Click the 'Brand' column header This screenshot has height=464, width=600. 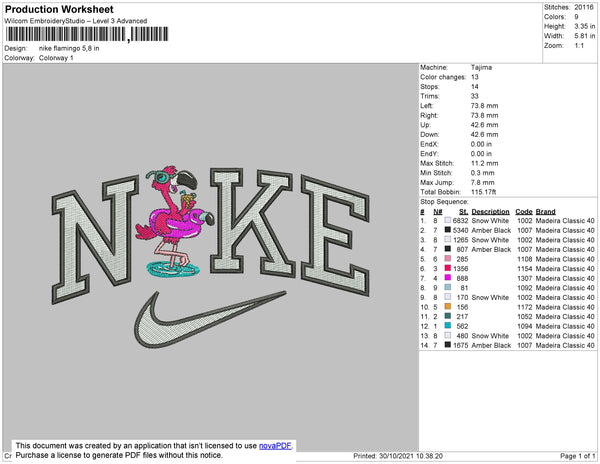(546, 212)
